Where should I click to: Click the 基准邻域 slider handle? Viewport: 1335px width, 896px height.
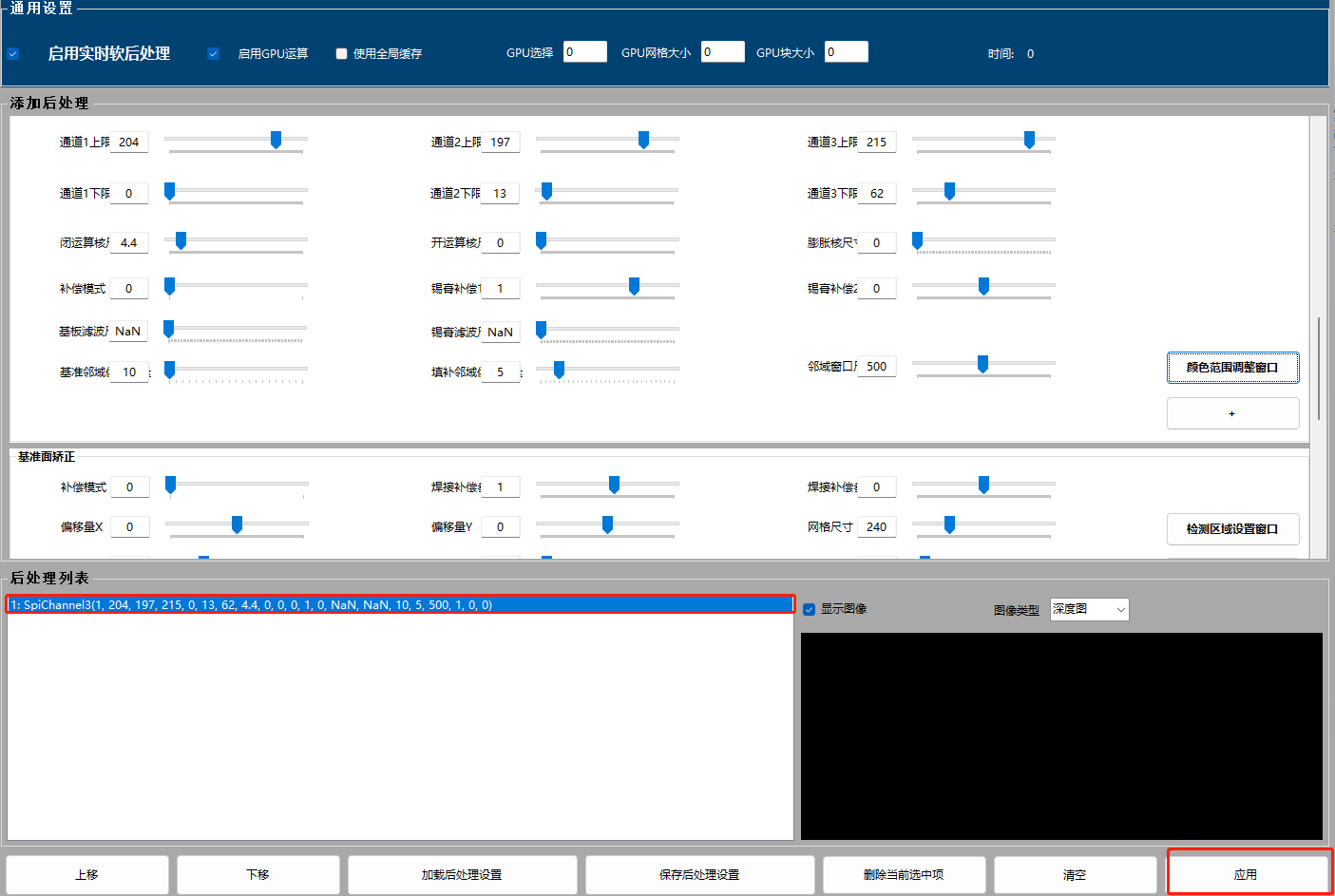pyautogui.click(x=169, y=370)
